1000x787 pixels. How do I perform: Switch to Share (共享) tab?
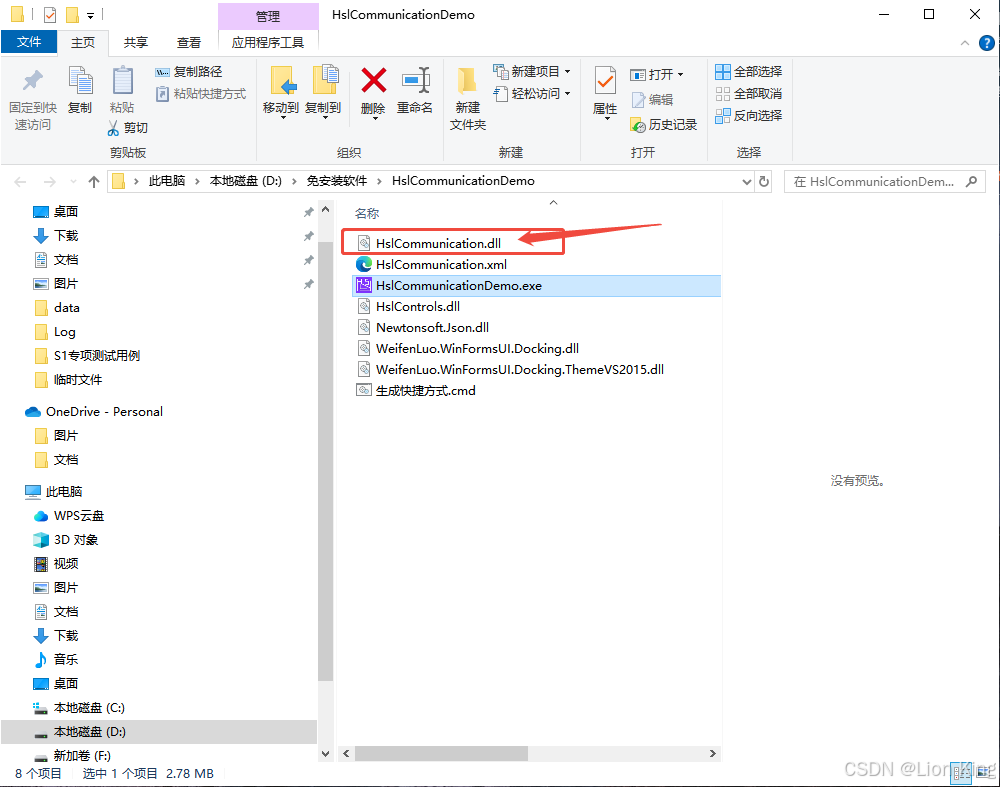point(136,42)
